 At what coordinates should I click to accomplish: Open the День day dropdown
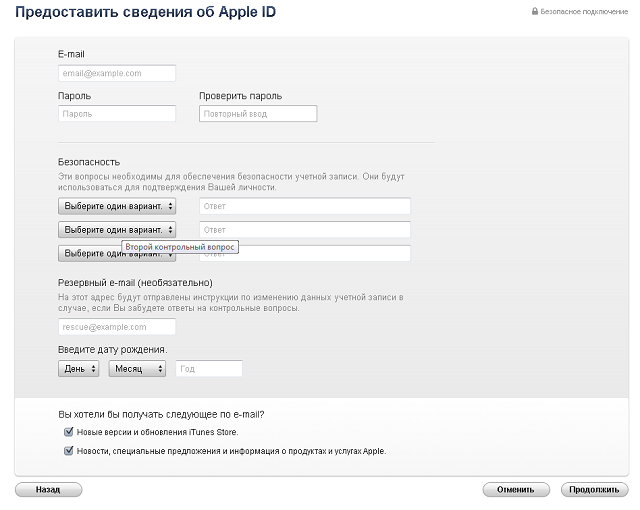[x=78, y=369]
